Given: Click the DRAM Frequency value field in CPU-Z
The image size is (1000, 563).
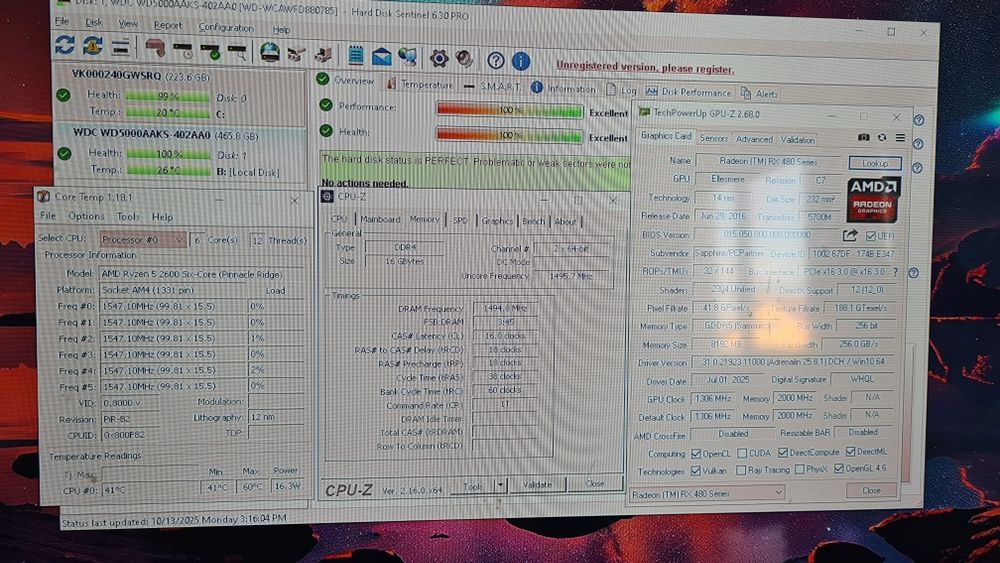Looking at the screenshot, I should click(x=505, y=308).
